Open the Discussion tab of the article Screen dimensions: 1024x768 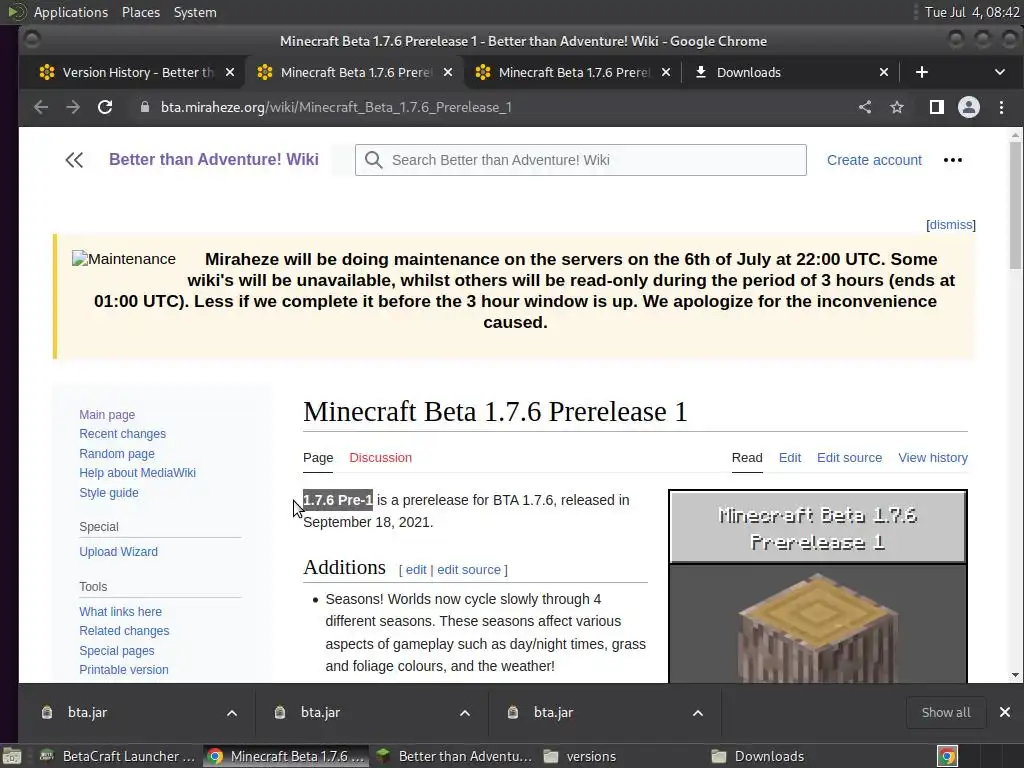pos(381,458)
